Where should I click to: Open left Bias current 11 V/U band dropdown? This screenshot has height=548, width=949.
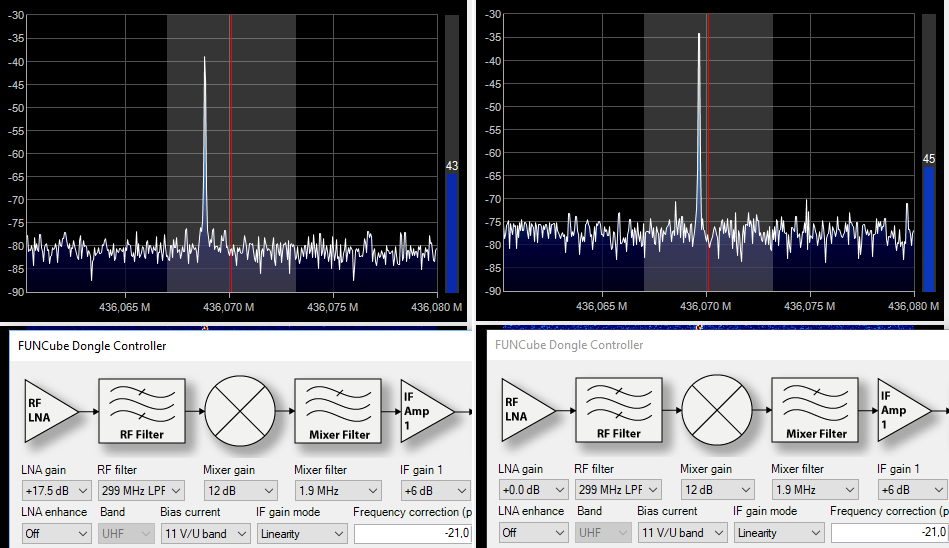click(x=205, y=533)
